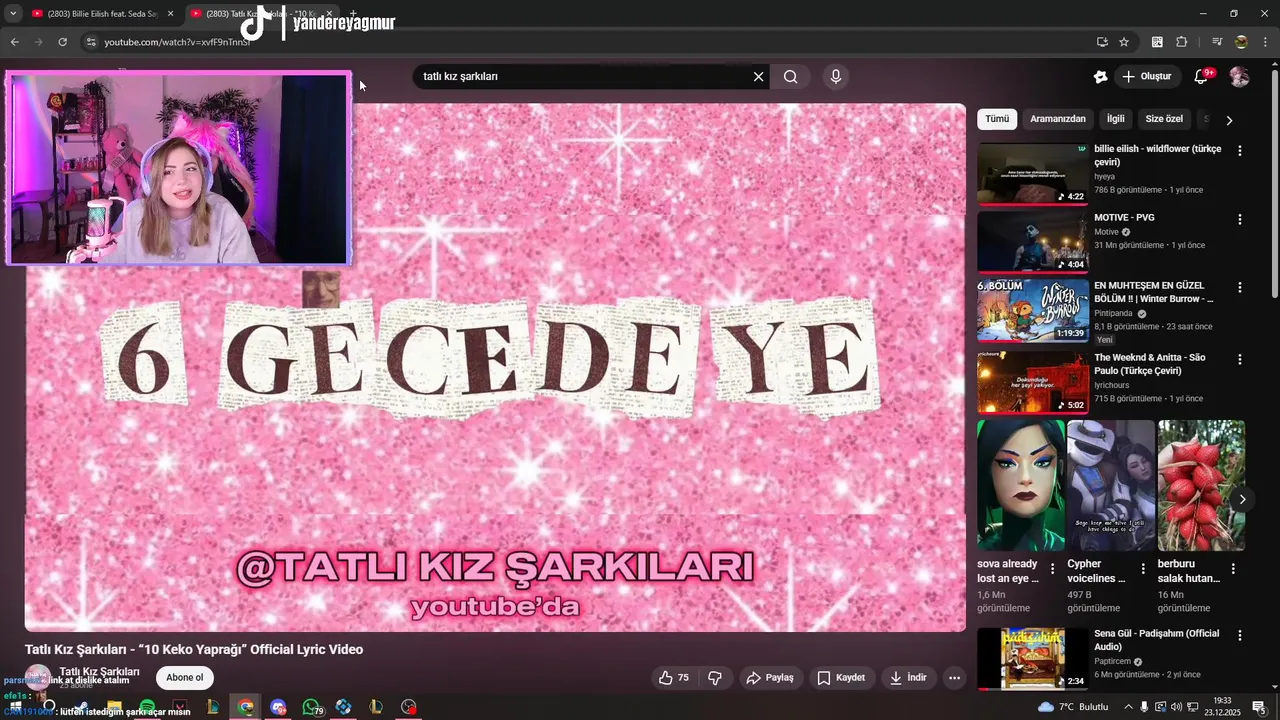1280x720 pixels.
Task: Open options for Cypher voicelines short
Action: coord(1142,568)
